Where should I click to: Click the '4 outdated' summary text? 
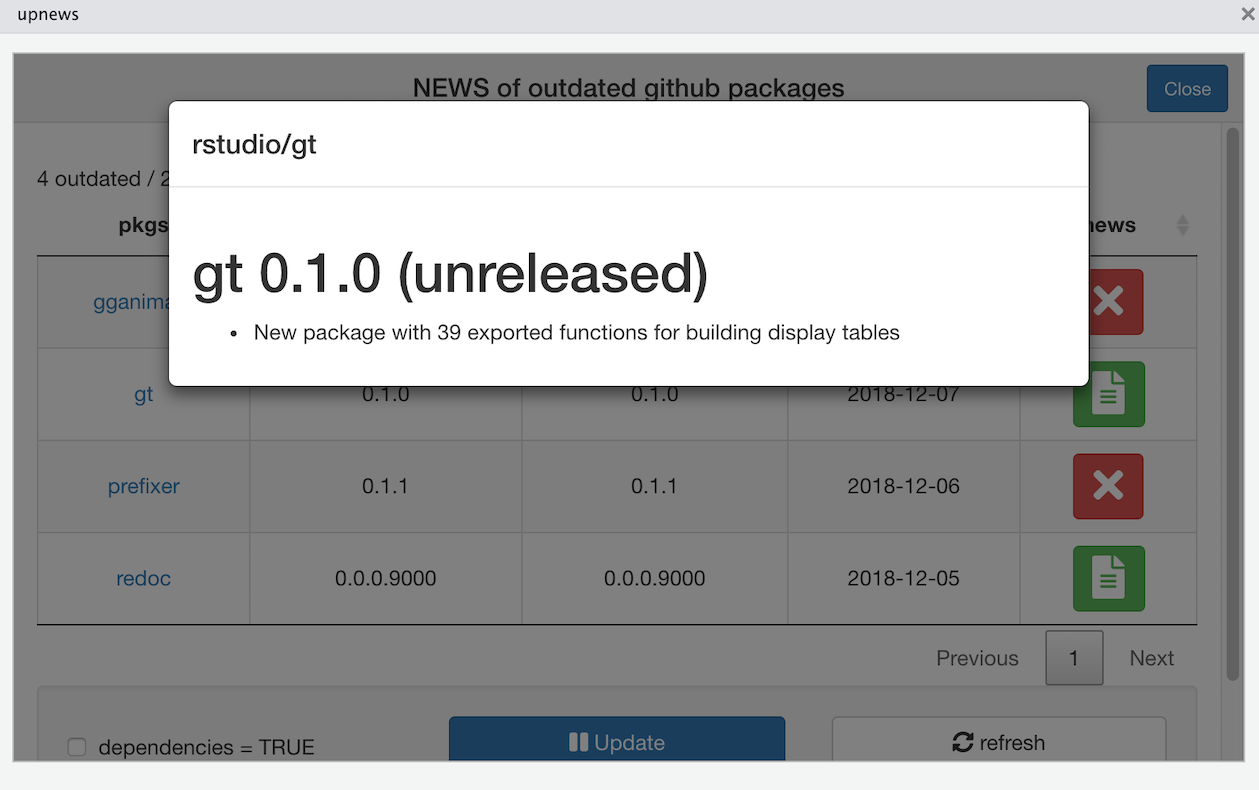pos(89,179)
